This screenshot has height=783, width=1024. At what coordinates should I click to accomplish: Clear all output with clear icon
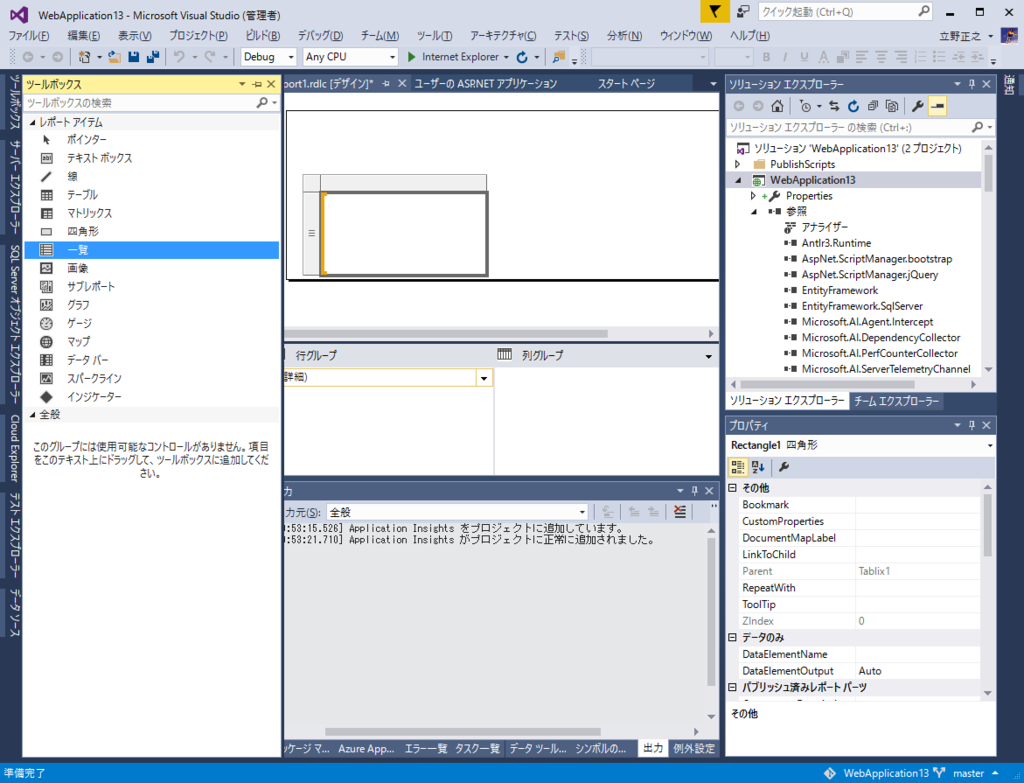coord(680,512)
